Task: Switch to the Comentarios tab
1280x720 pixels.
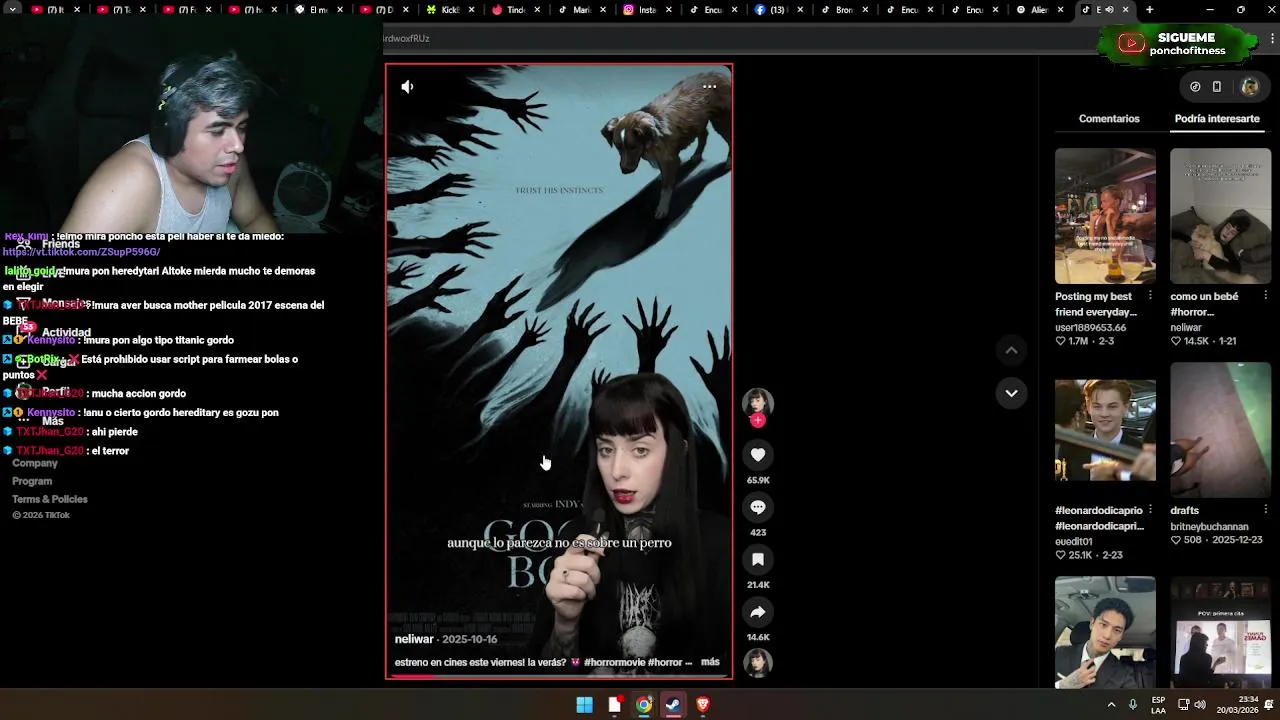Action: [1109, 118]
